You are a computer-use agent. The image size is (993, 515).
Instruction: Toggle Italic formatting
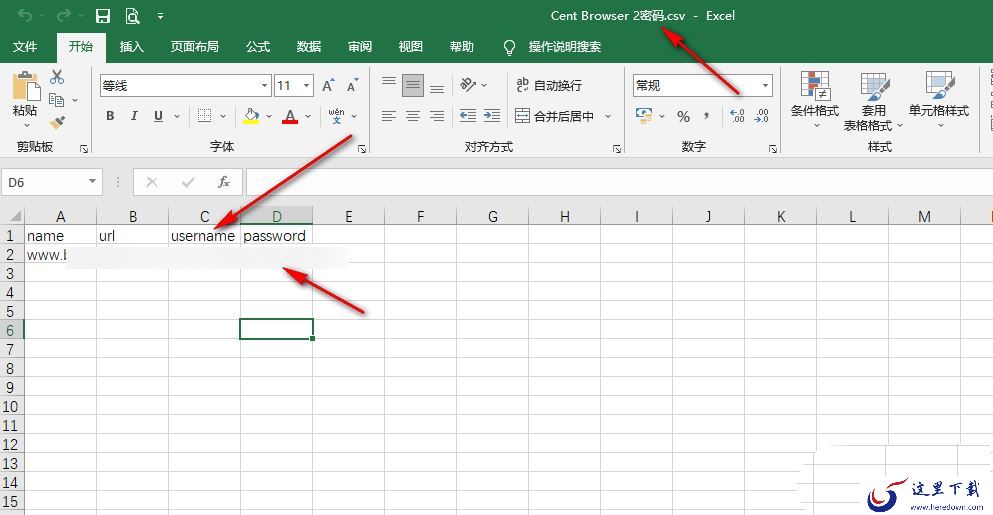click(x=134, y=116)
